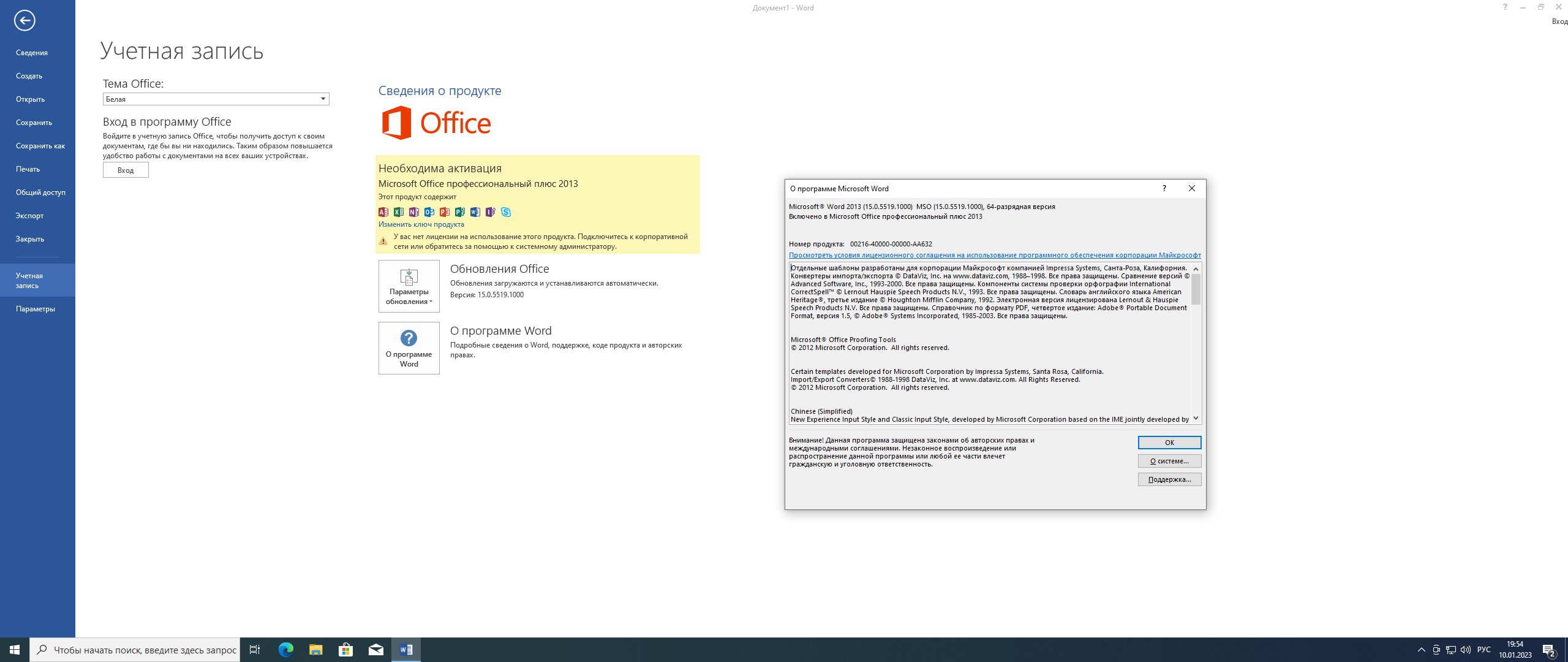Close the About Microsoft Word dialog
The width and height of the screenshot is (1568, 662).
(1192, 188)
